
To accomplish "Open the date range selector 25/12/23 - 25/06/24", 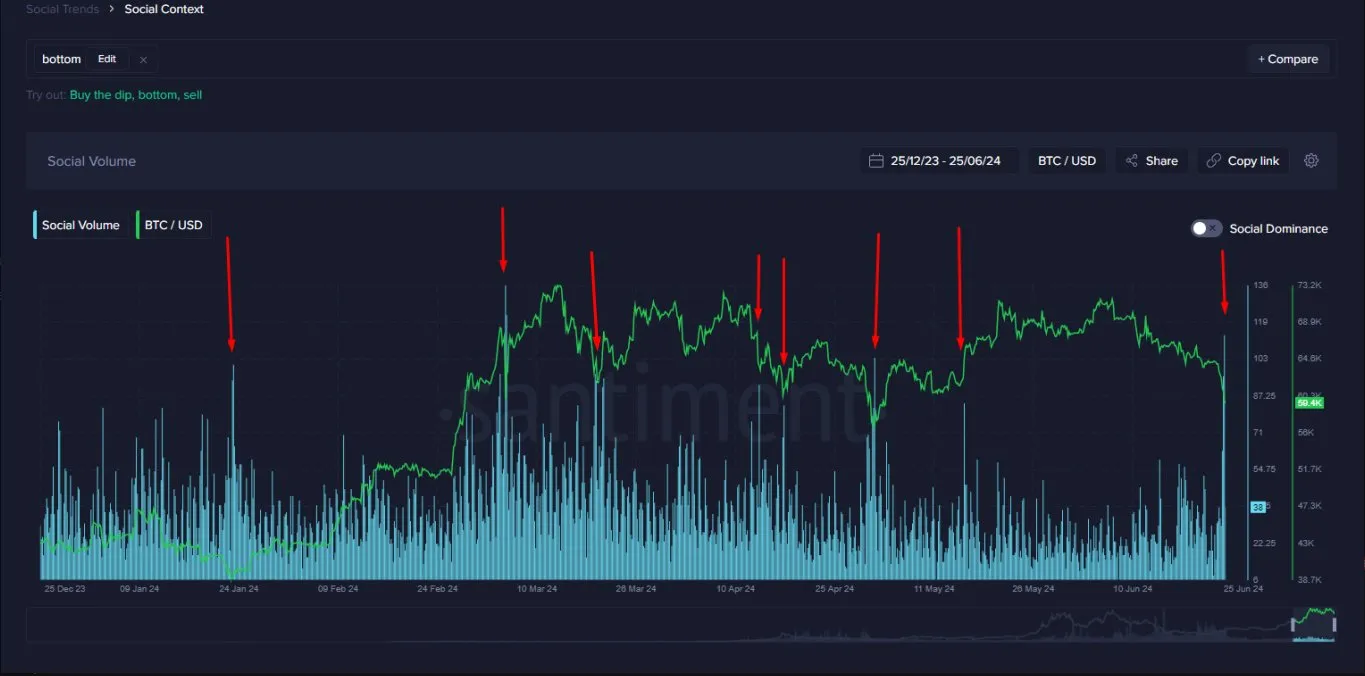I will (x=938, y=160).
